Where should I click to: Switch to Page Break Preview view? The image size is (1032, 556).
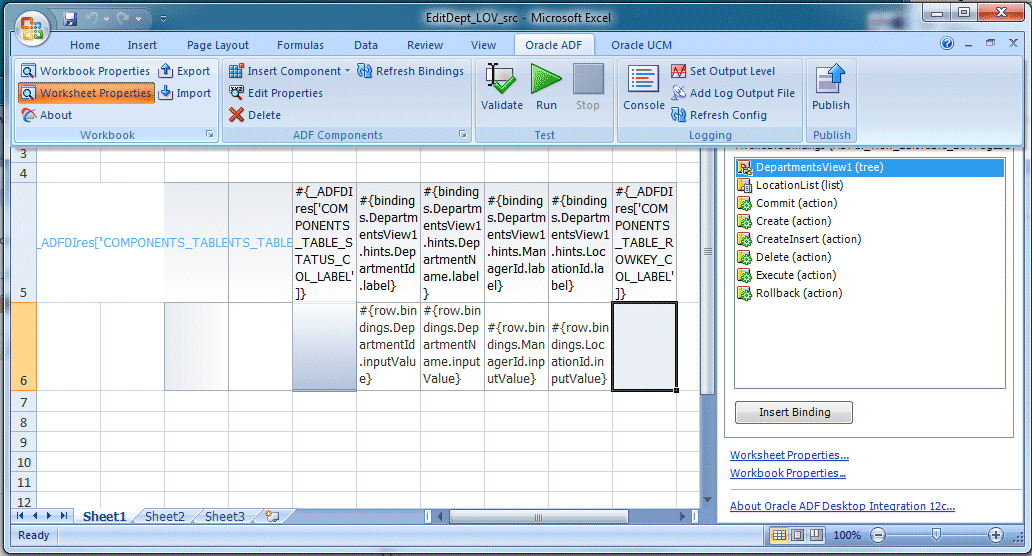[816, 535]
